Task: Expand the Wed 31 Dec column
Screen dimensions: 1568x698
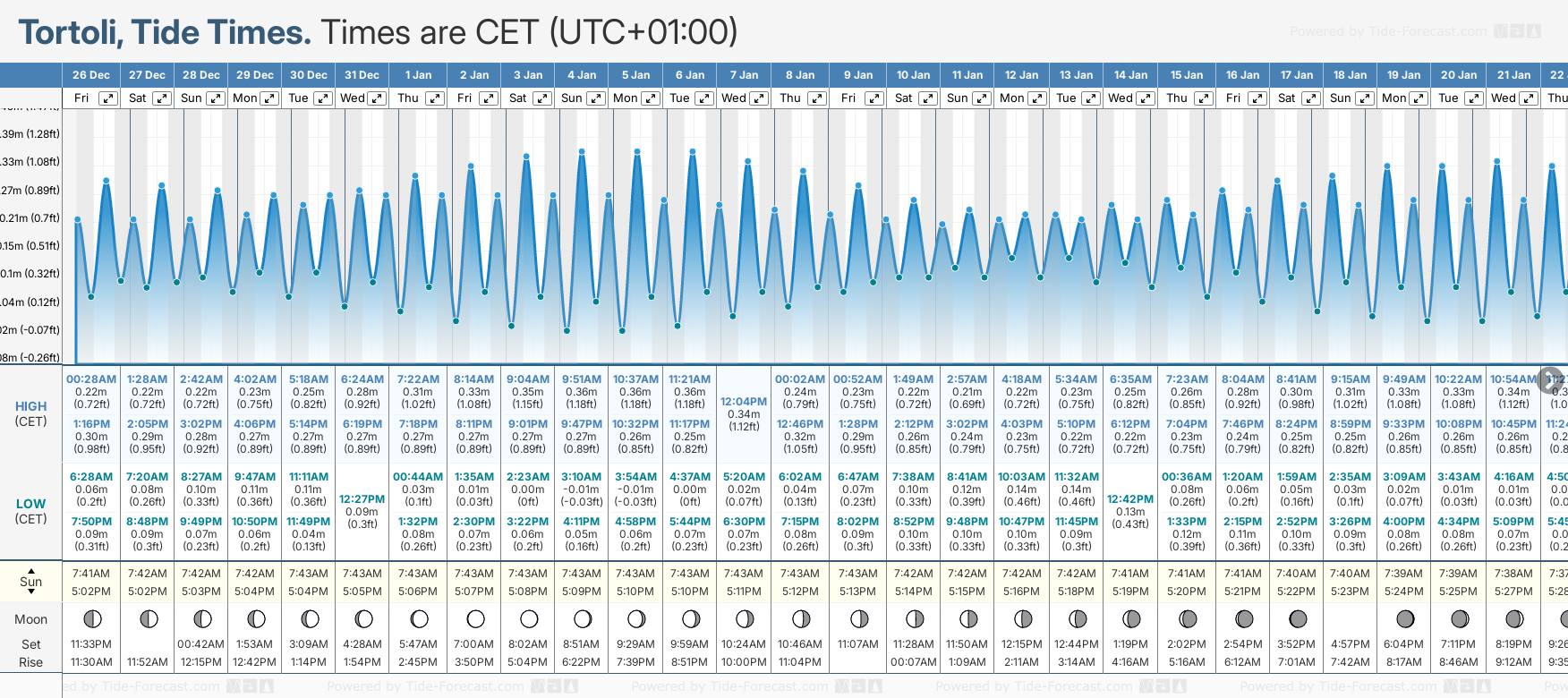Action: 377,98
